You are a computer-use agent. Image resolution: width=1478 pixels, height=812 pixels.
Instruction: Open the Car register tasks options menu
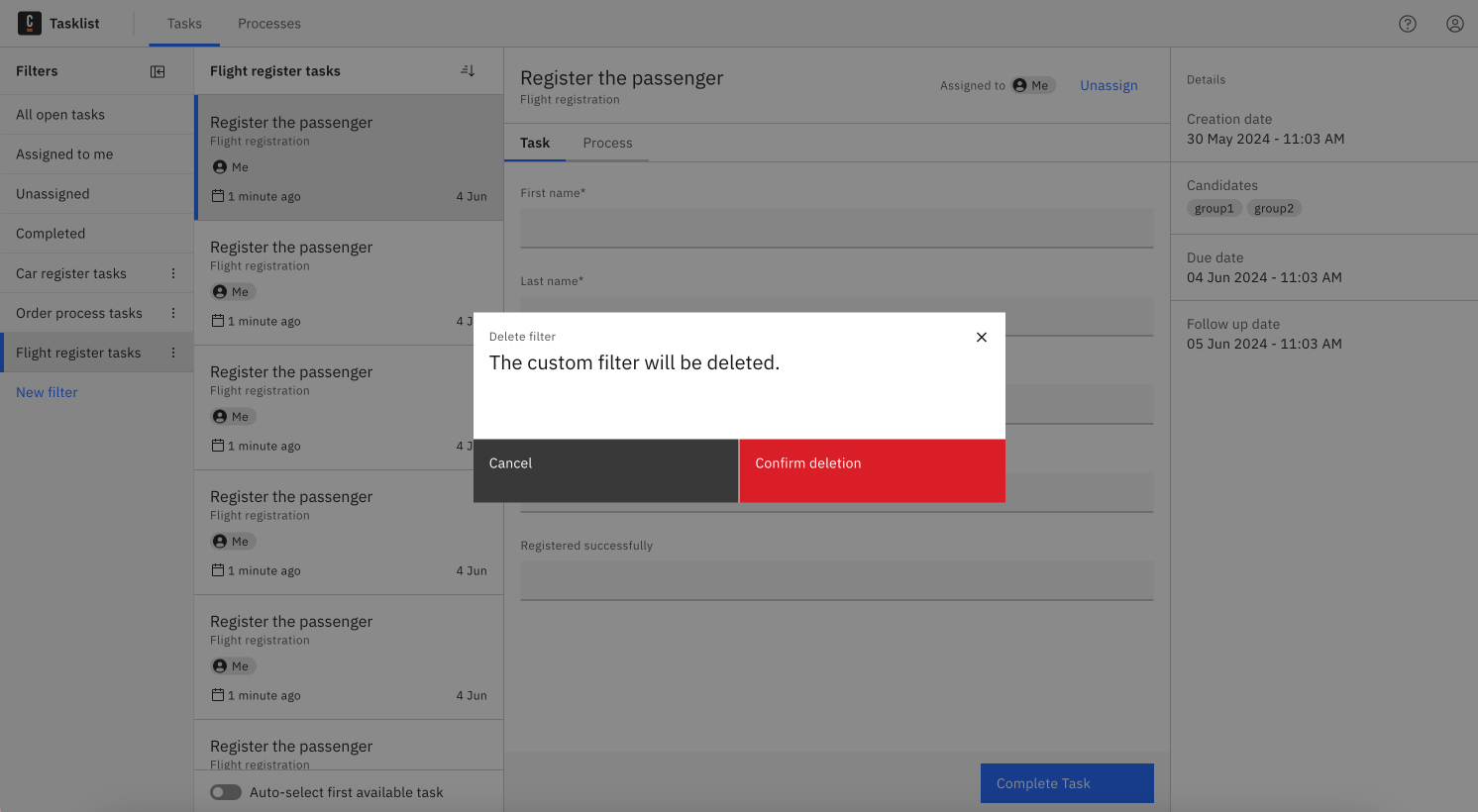tap(173, 272)
